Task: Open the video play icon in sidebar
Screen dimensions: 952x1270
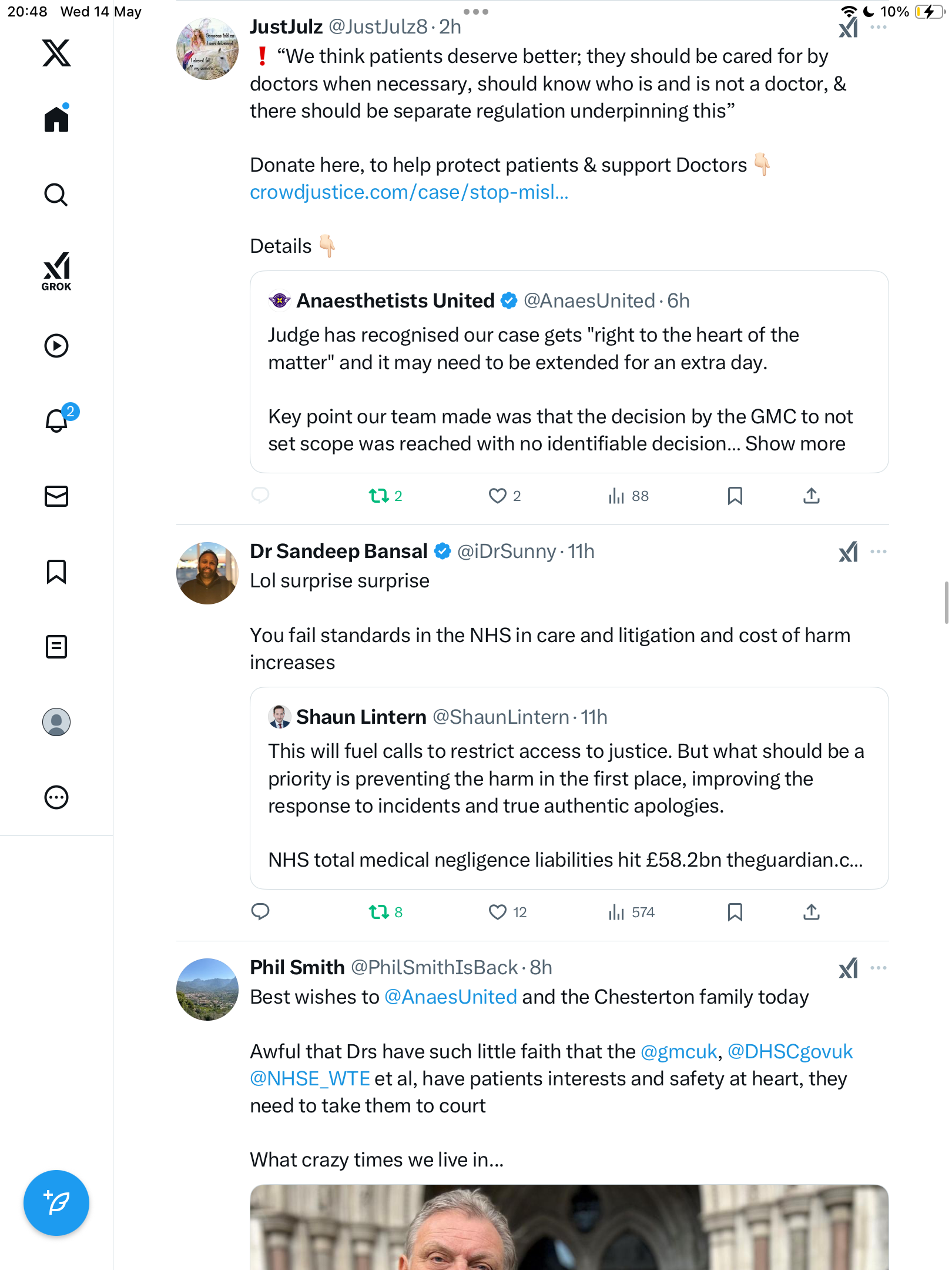Action: pyautogui.click(x=56, y=346)
